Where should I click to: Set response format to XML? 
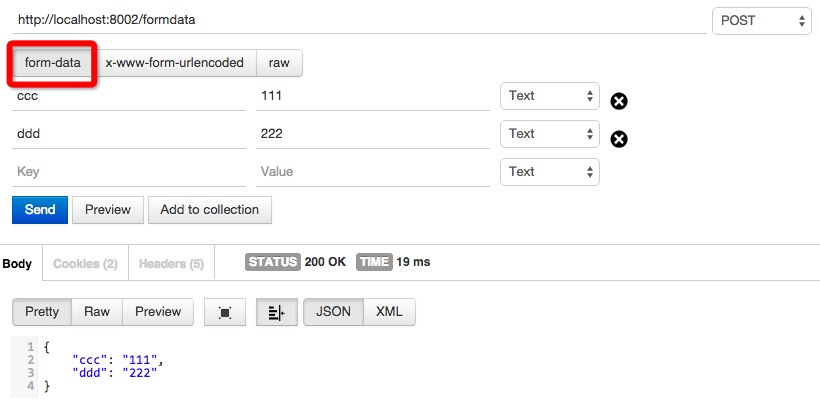coord(389,312)
